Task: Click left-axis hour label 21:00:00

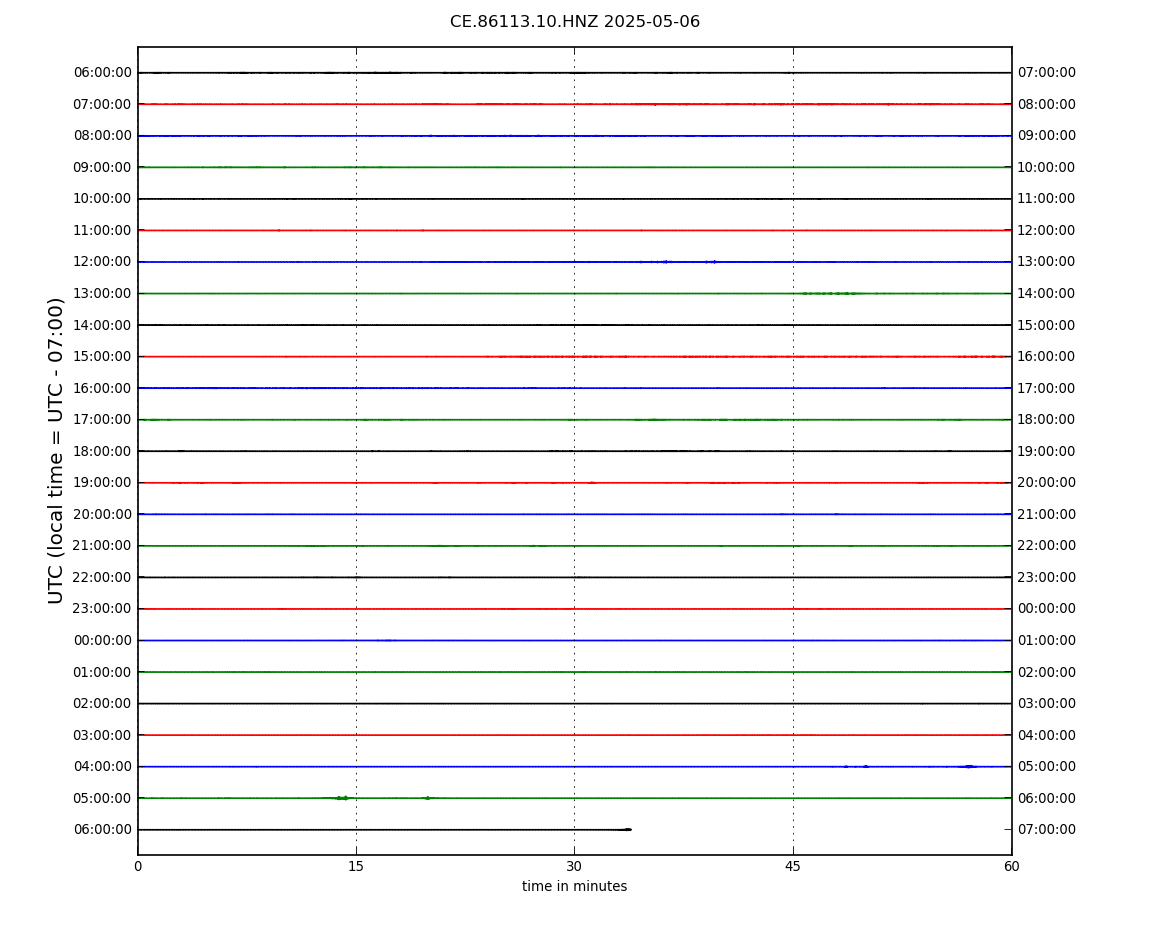Action: tap(103, 546)
